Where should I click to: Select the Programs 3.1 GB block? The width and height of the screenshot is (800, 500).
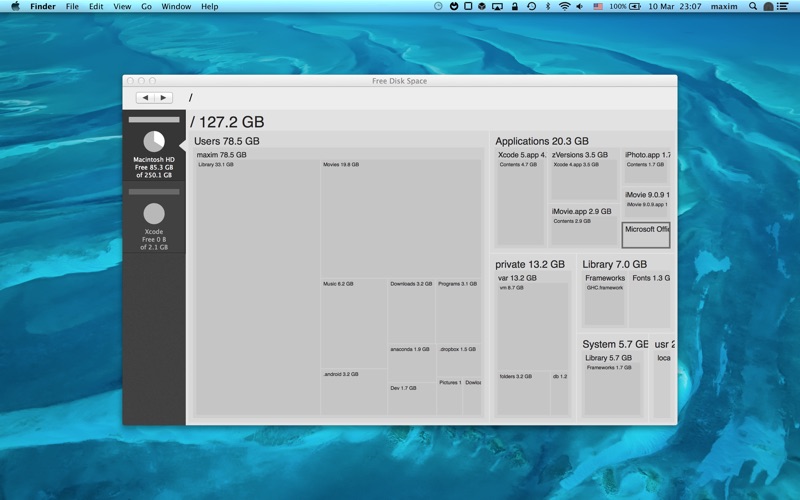[x=458, y=311]
